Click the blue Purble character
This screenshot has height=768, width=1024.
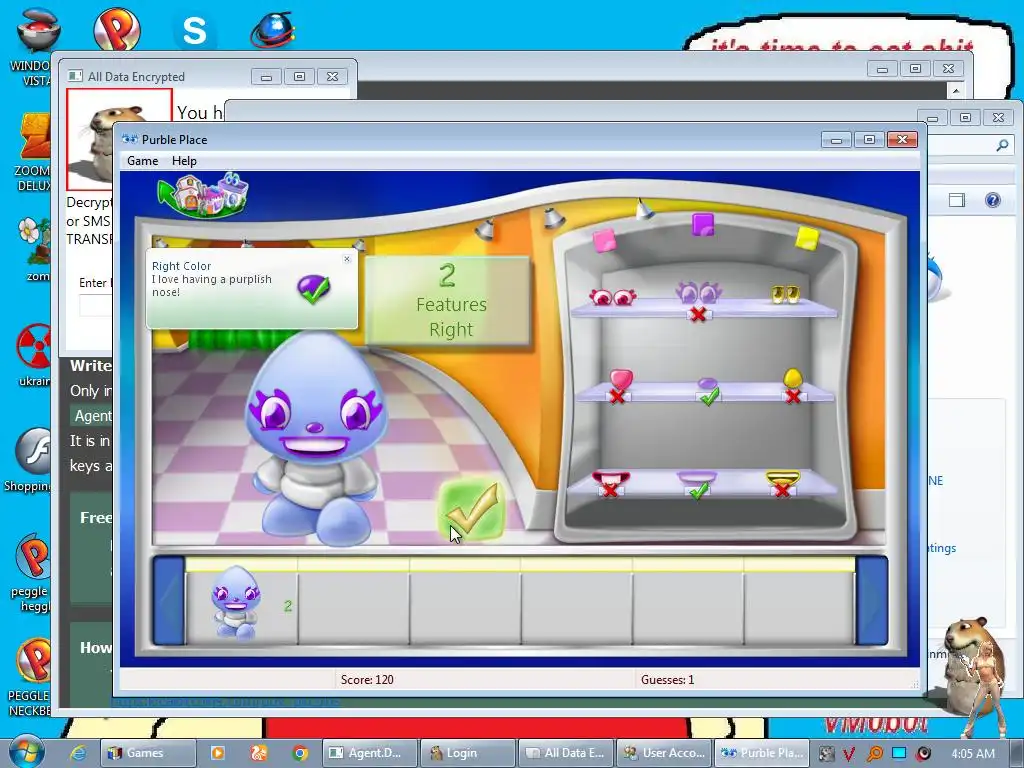point(317,438)
